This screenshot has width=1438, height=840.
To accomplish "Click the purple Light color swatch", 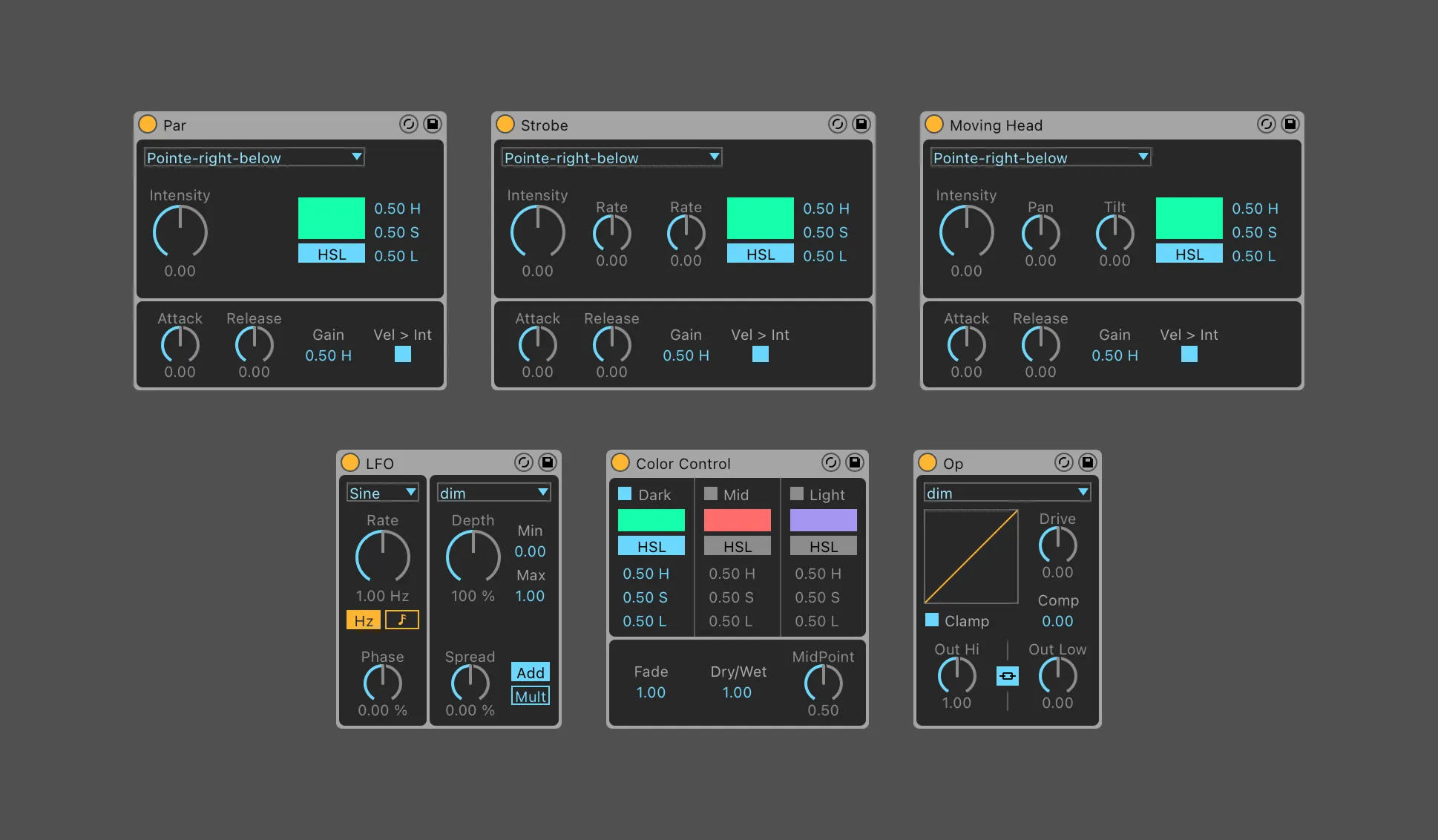I will point(823,519).
